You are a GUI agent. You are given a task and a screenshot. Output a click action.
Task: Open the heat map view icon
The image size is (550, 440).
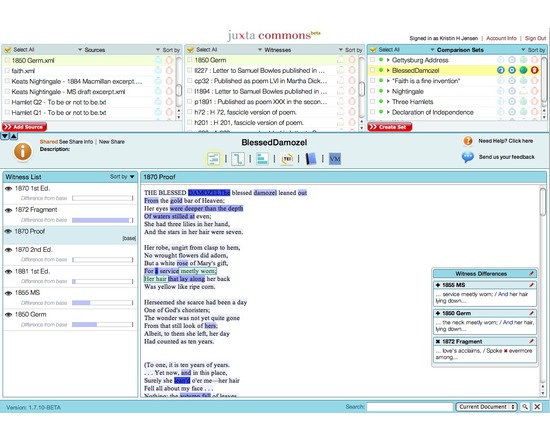point(214,159)
